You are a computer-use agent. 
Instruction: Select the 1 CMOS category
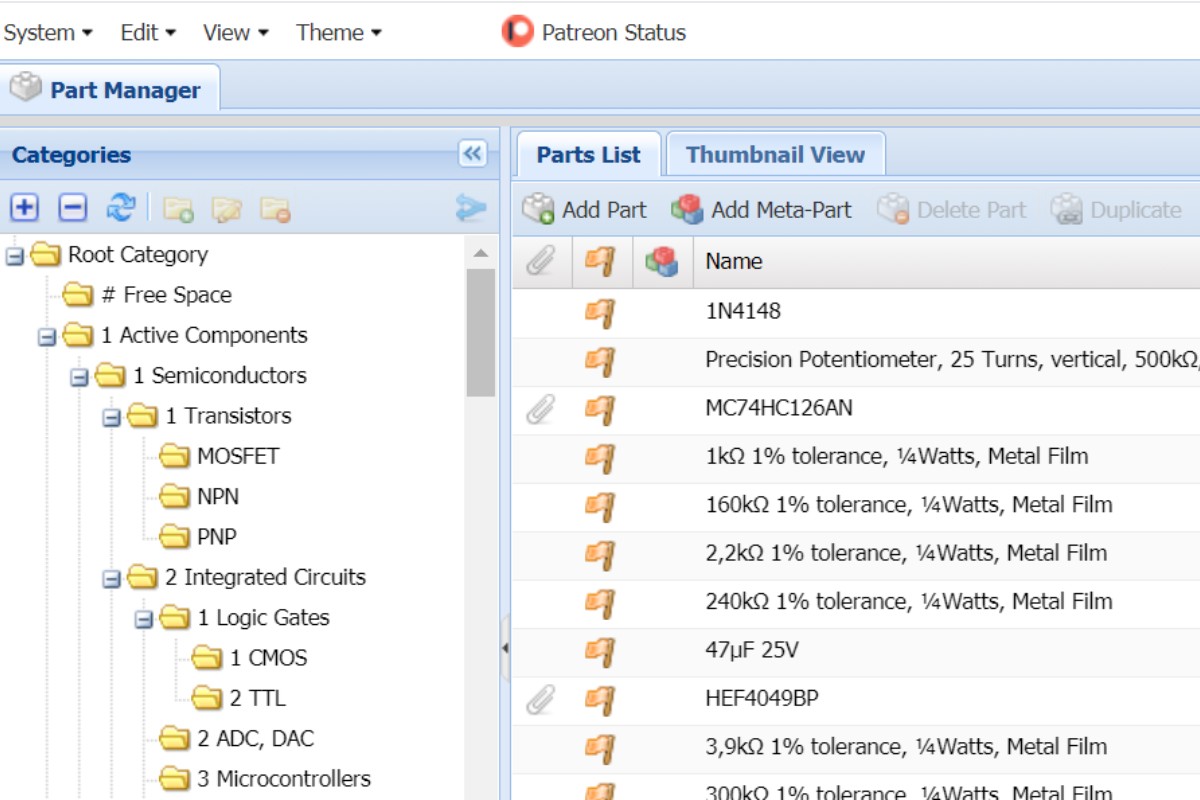point(268,658)
